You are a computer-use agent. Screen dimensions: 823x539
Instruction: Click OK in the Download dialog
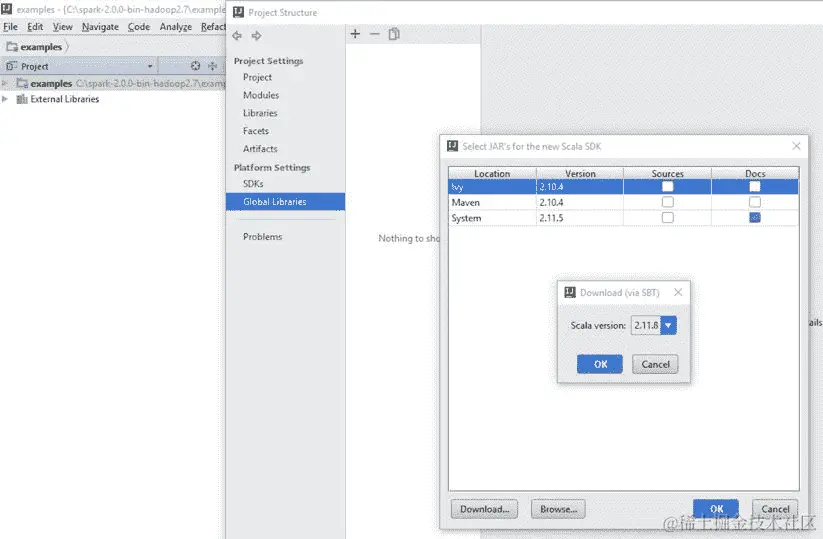coord(600,364)
